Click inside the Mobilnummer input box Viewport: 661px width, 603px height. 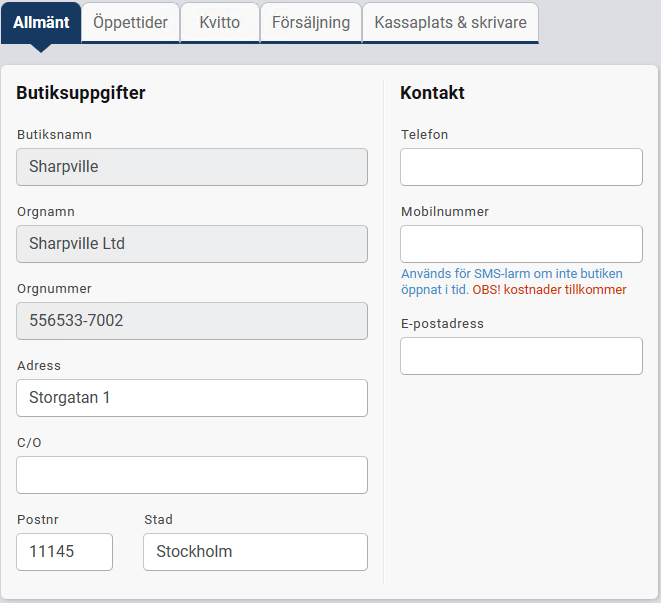click(521, 244)
